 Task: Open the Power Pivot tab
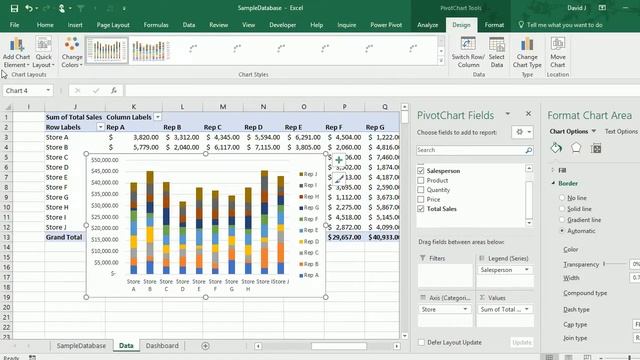click(386, 25)
